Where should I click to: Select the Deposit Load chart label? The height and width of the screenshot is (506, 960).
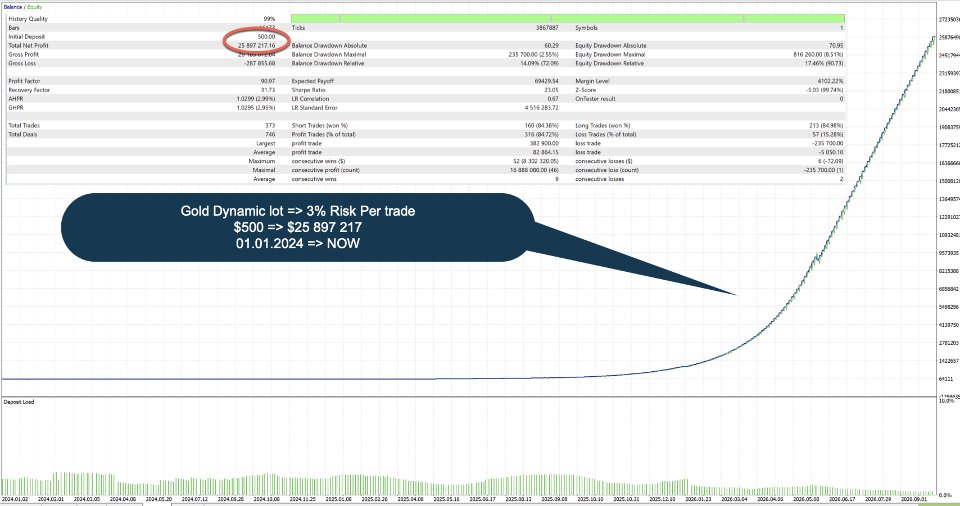click(x=19, y=402)
